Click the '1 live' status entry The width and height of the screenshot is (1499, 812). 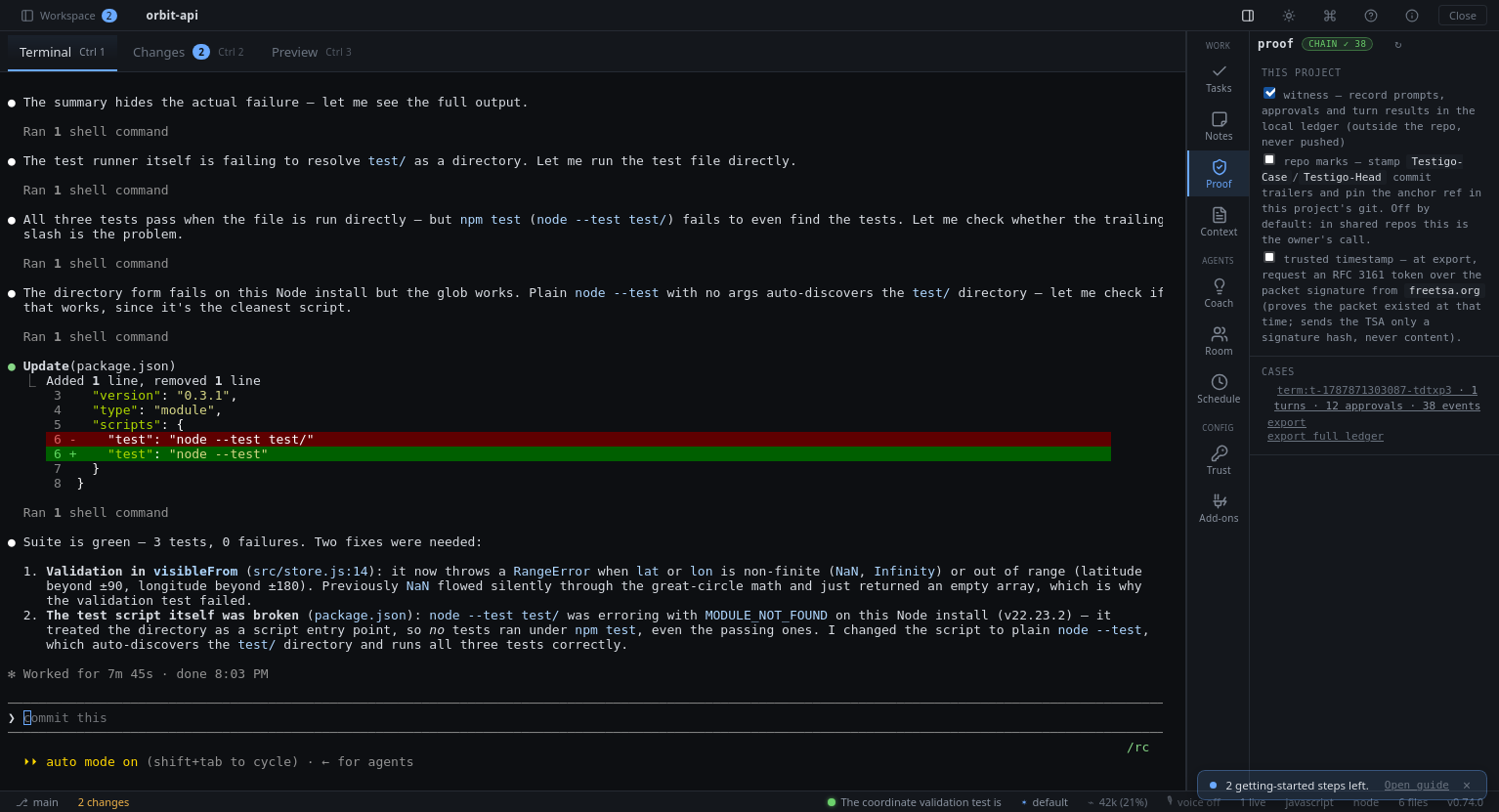click(1253, 802)
